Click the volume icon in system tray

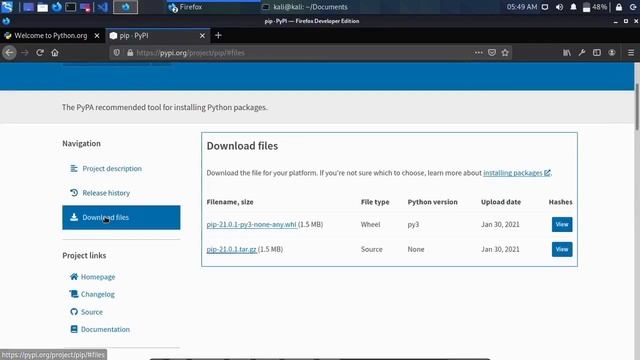point(559,7)
